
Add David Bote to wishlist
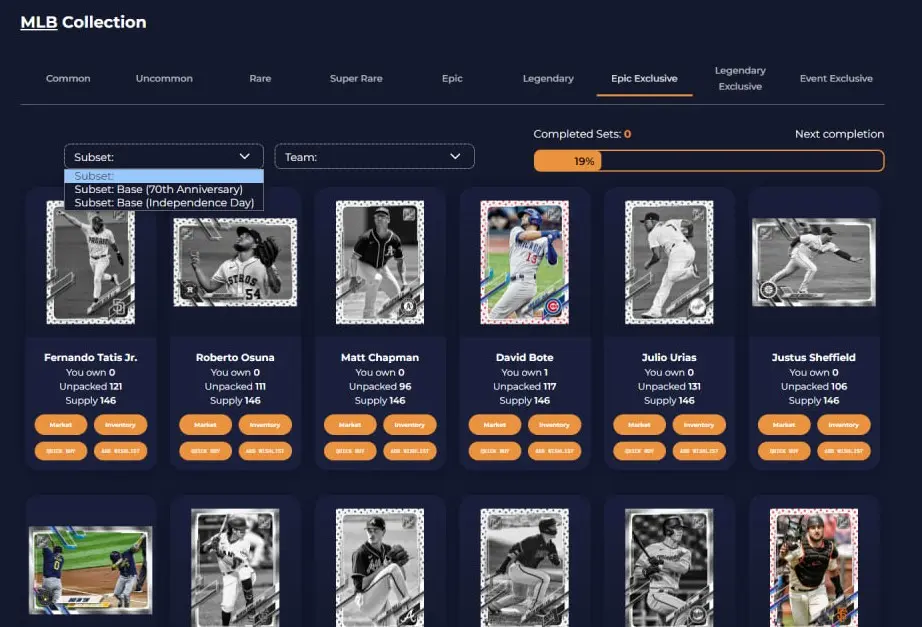click(554, 451)
